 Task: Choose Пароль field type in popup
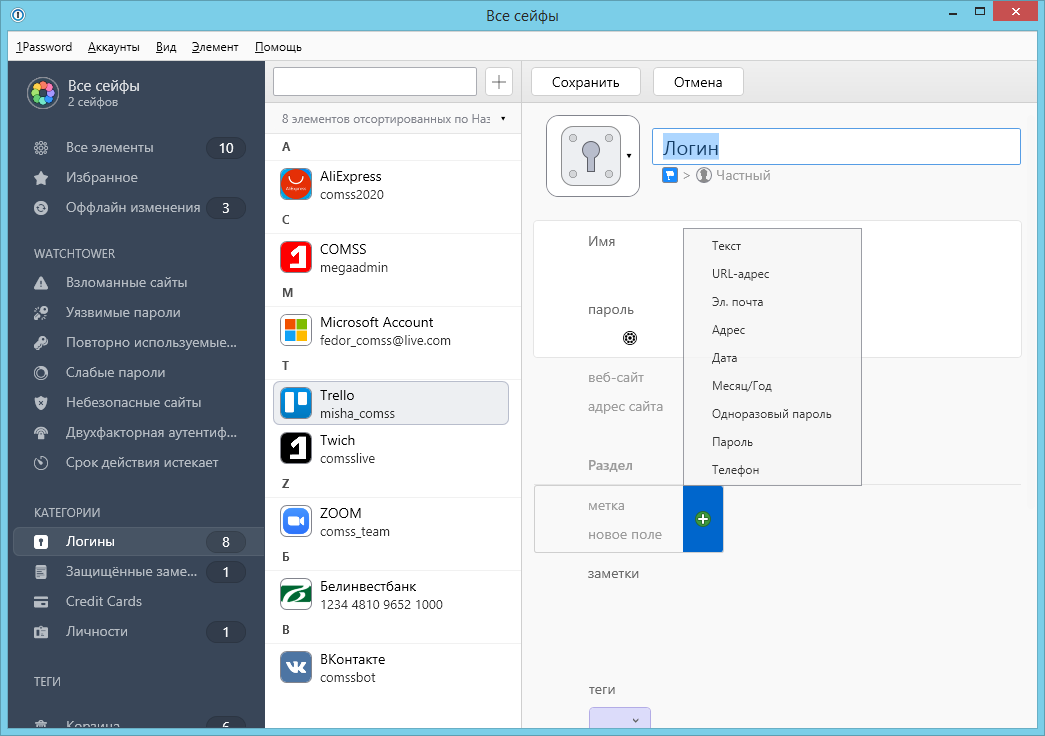[772, 442]
